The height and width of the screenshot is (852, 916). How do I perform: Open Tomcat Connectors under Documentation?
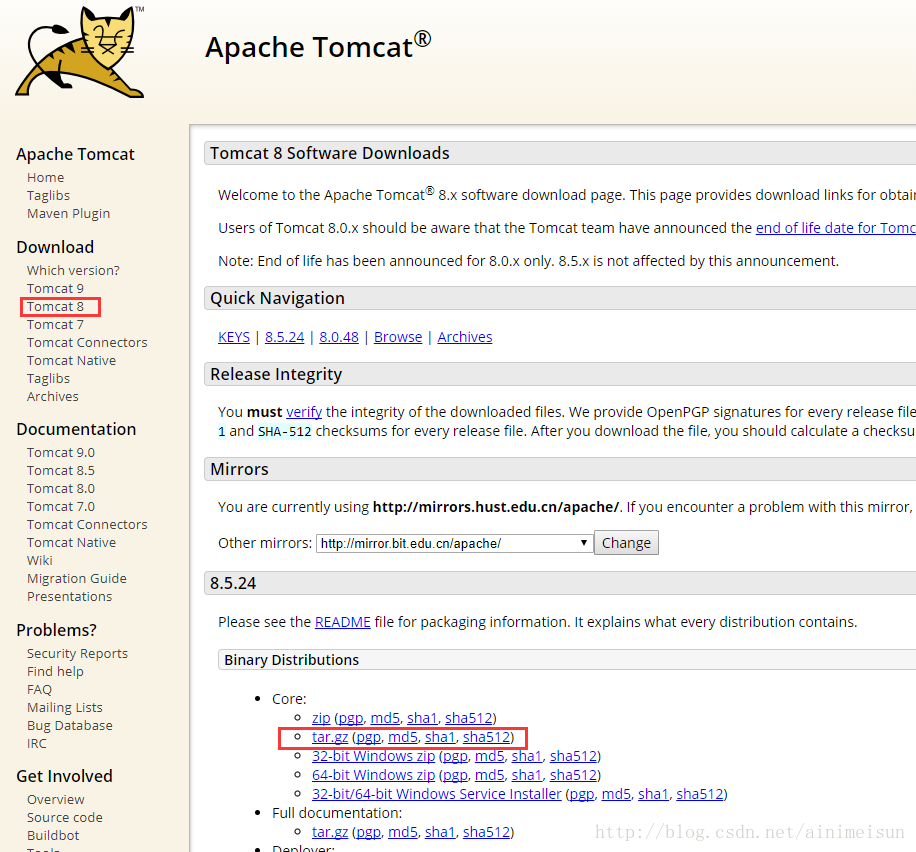(87, 525)
